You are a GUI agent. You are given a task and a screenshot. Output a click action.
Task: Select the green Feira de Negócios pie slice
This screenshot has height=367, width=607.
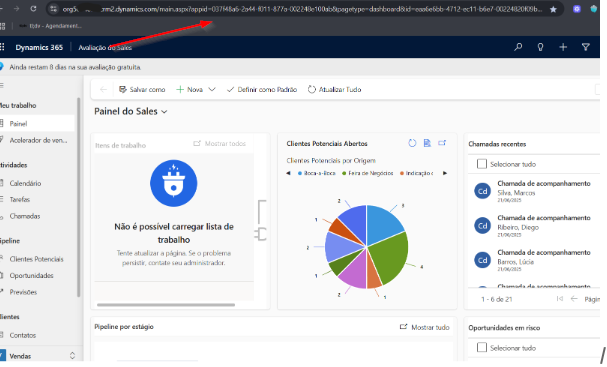[x=390, y=257]
